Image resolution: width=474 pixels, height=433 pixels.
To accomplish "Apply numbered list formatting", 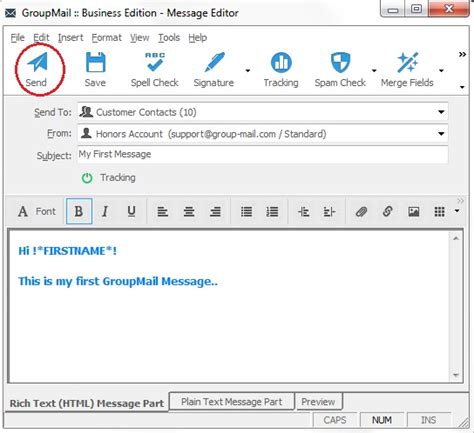I will tap(272, 212).
